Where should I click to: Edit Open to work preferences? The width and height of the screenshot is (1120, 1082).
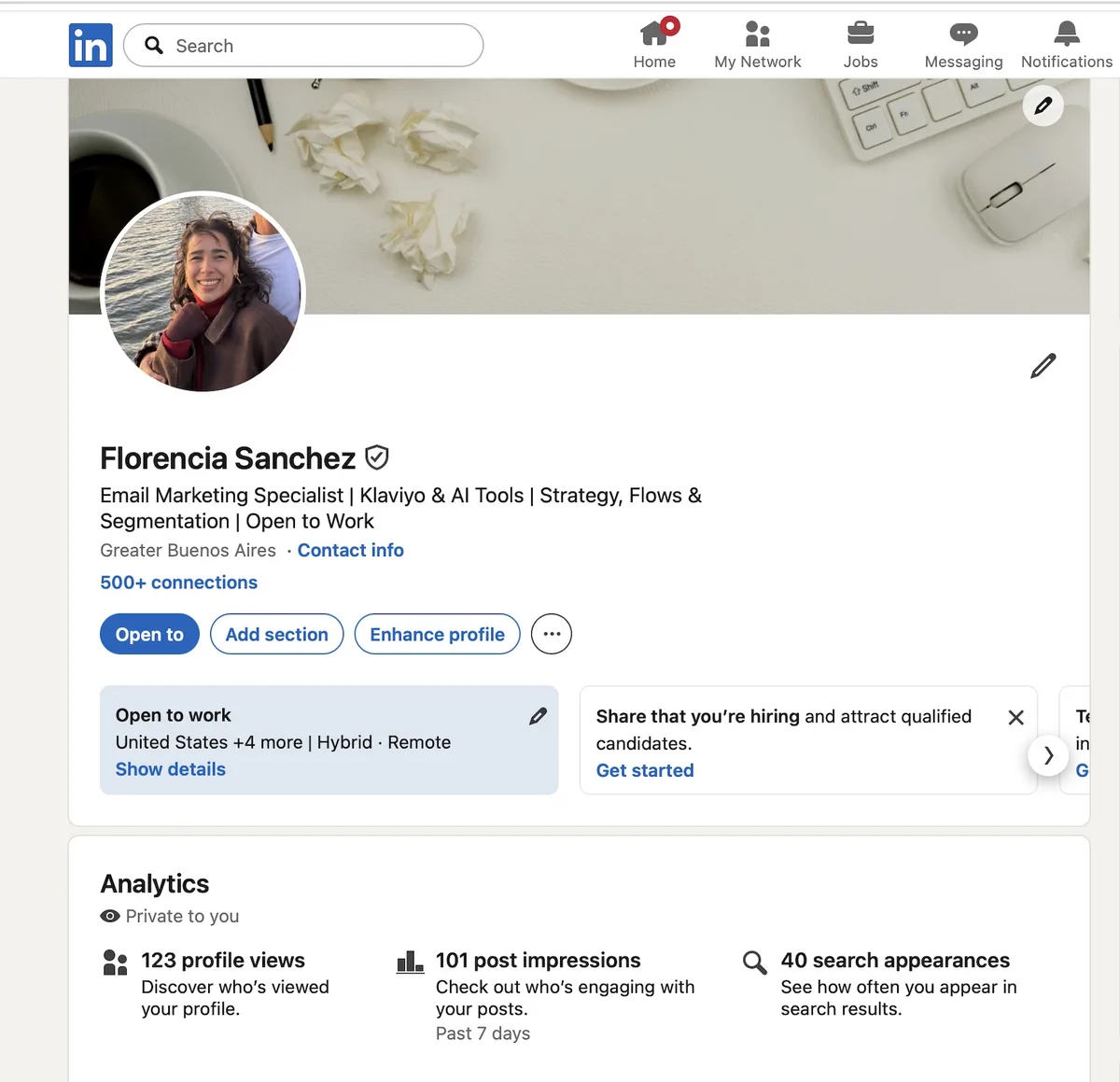click(539, 716)
